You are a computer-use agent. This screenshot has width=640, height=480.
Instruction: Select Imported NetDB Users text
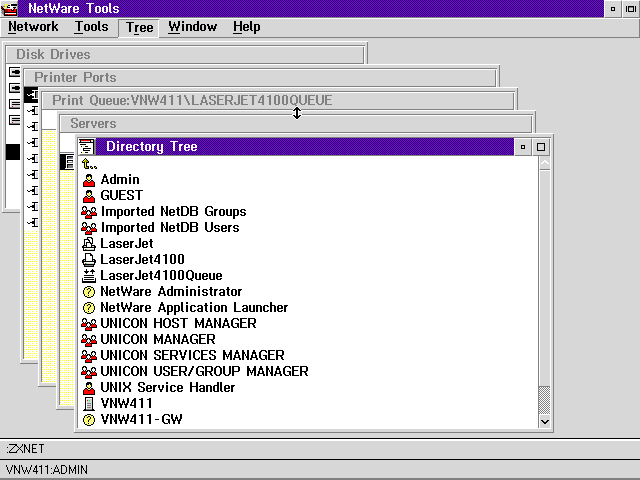(x=170, y=227)
